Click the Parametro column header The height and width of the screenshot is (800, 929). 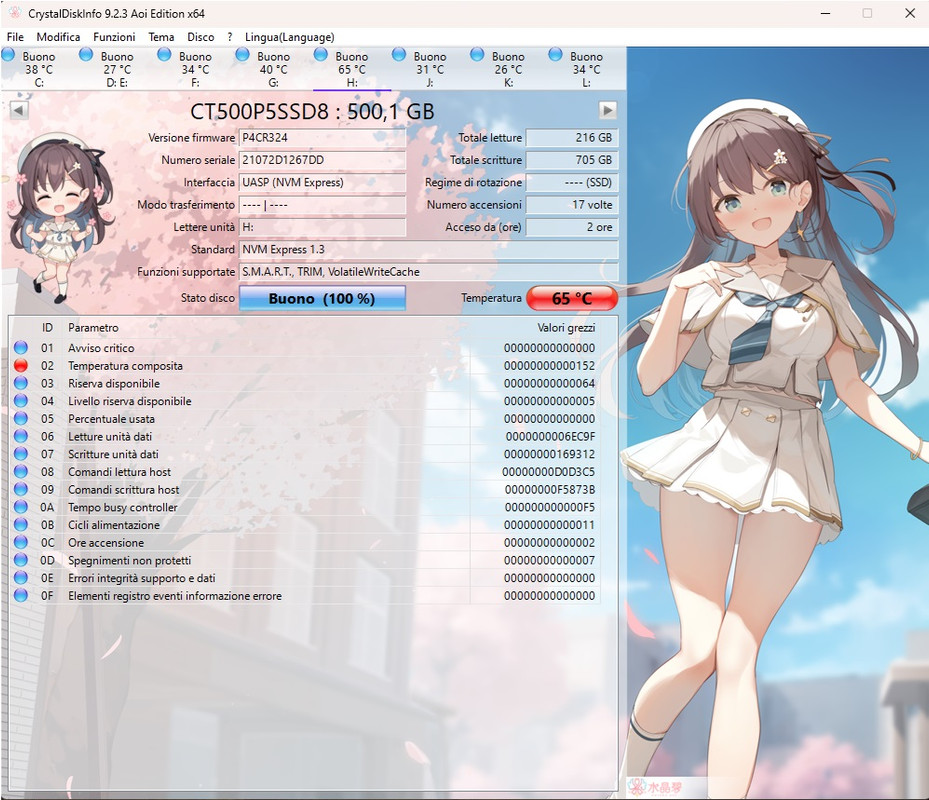coord(93,328)
